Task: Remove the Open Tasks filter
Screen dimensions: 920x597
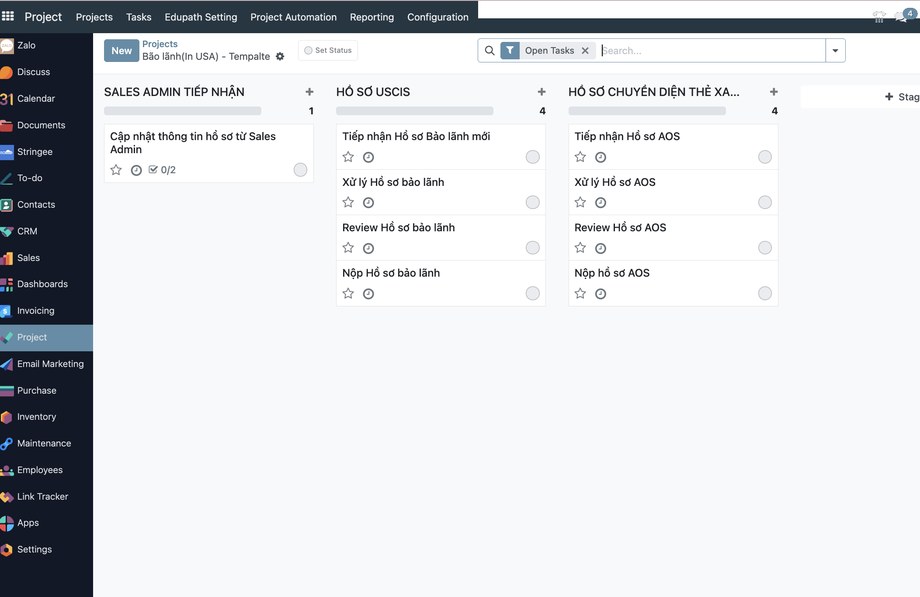Action: 585,50
